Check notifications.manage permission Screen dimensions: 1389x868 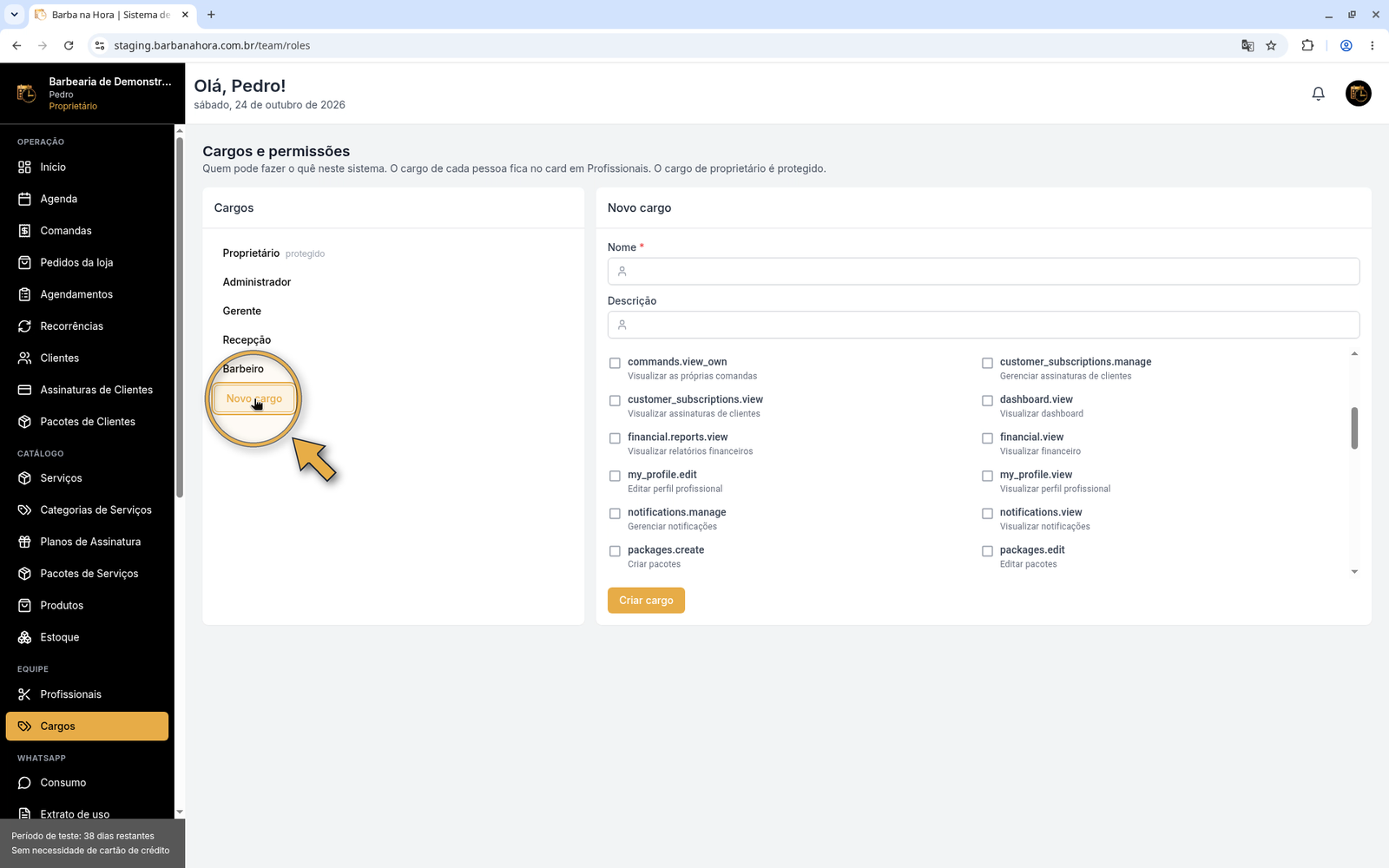pyautogui.click(x=615, y=514)
